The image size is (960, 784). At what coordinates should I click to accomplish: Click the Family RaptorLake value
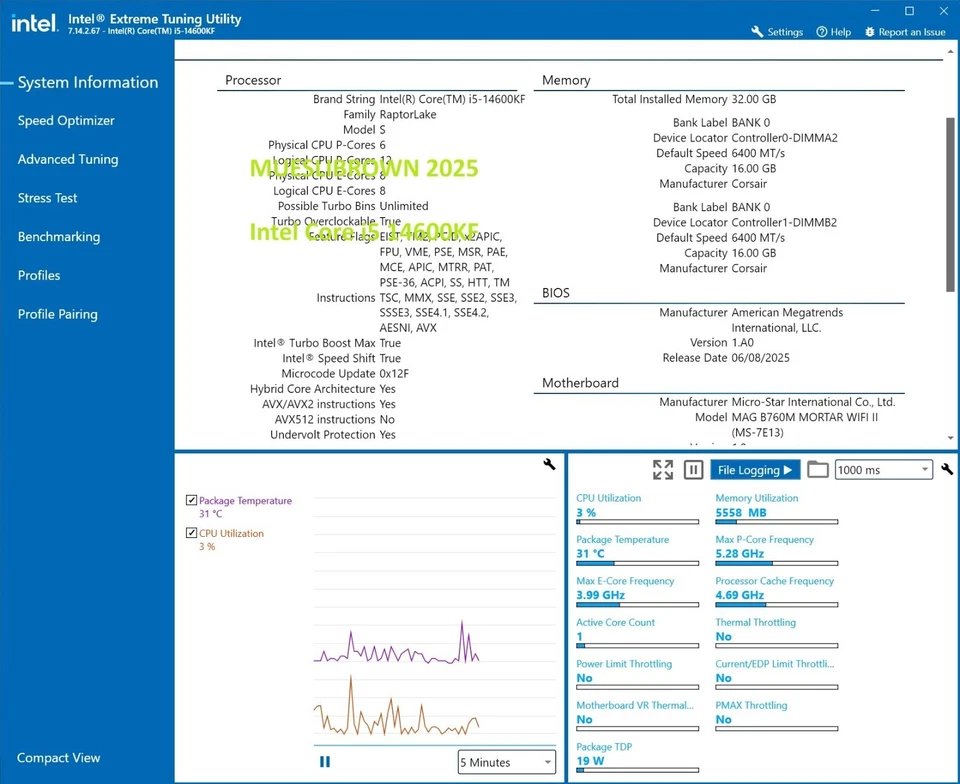[x=408, y=114]
